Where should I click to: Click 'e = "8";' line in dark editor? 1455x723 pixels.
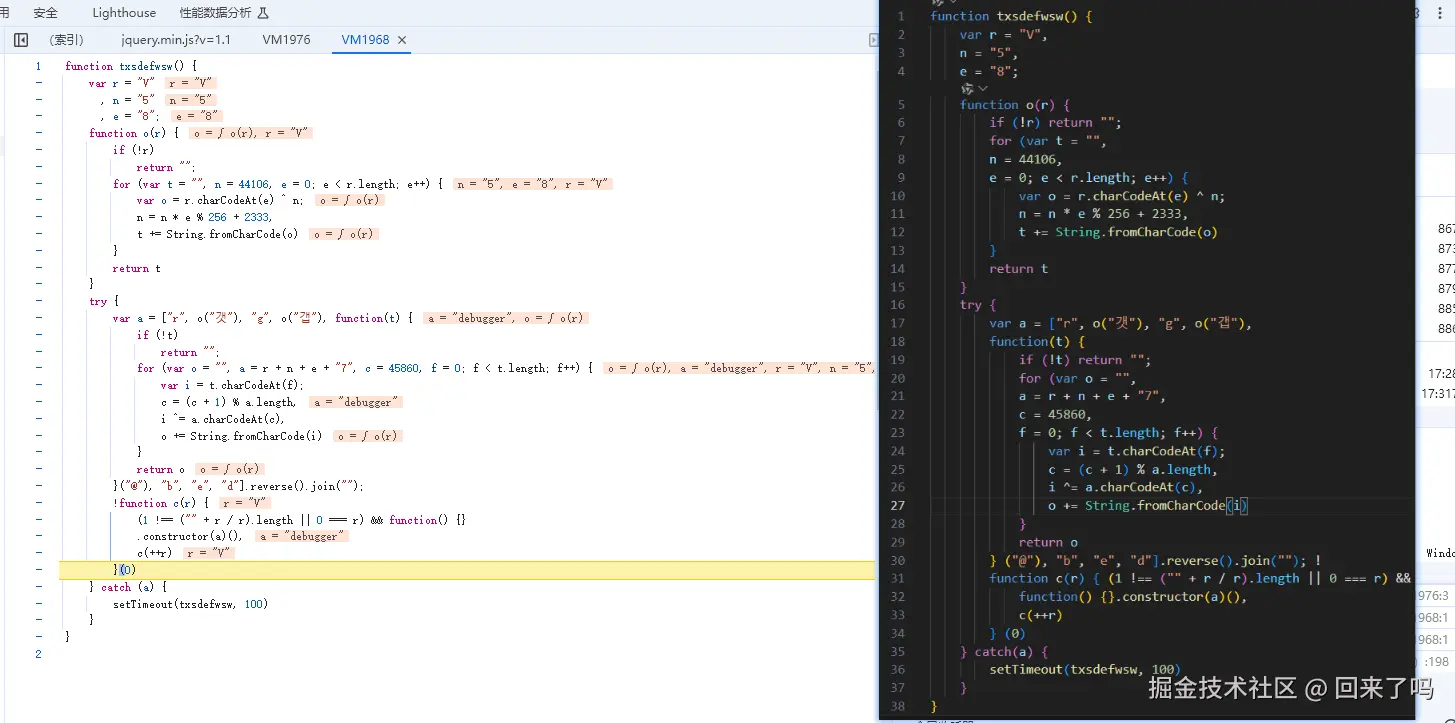[988, 71]
